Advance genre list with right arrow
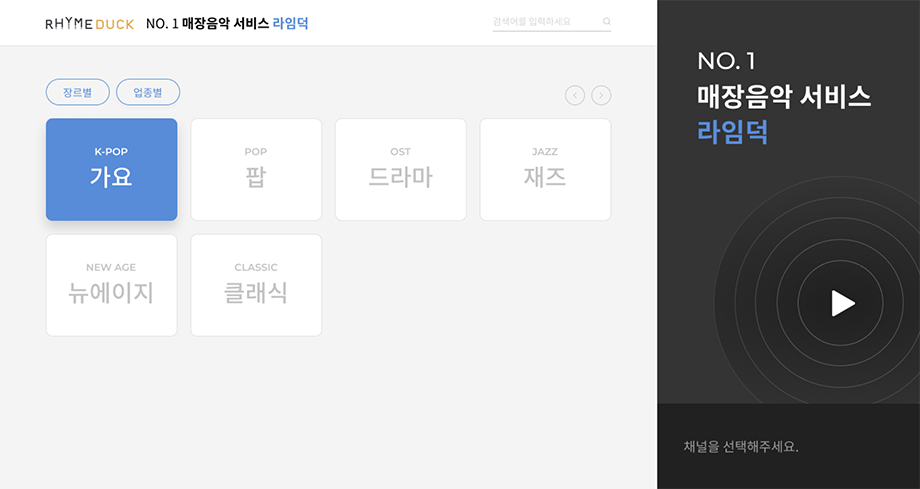 [x=601, y=95]
